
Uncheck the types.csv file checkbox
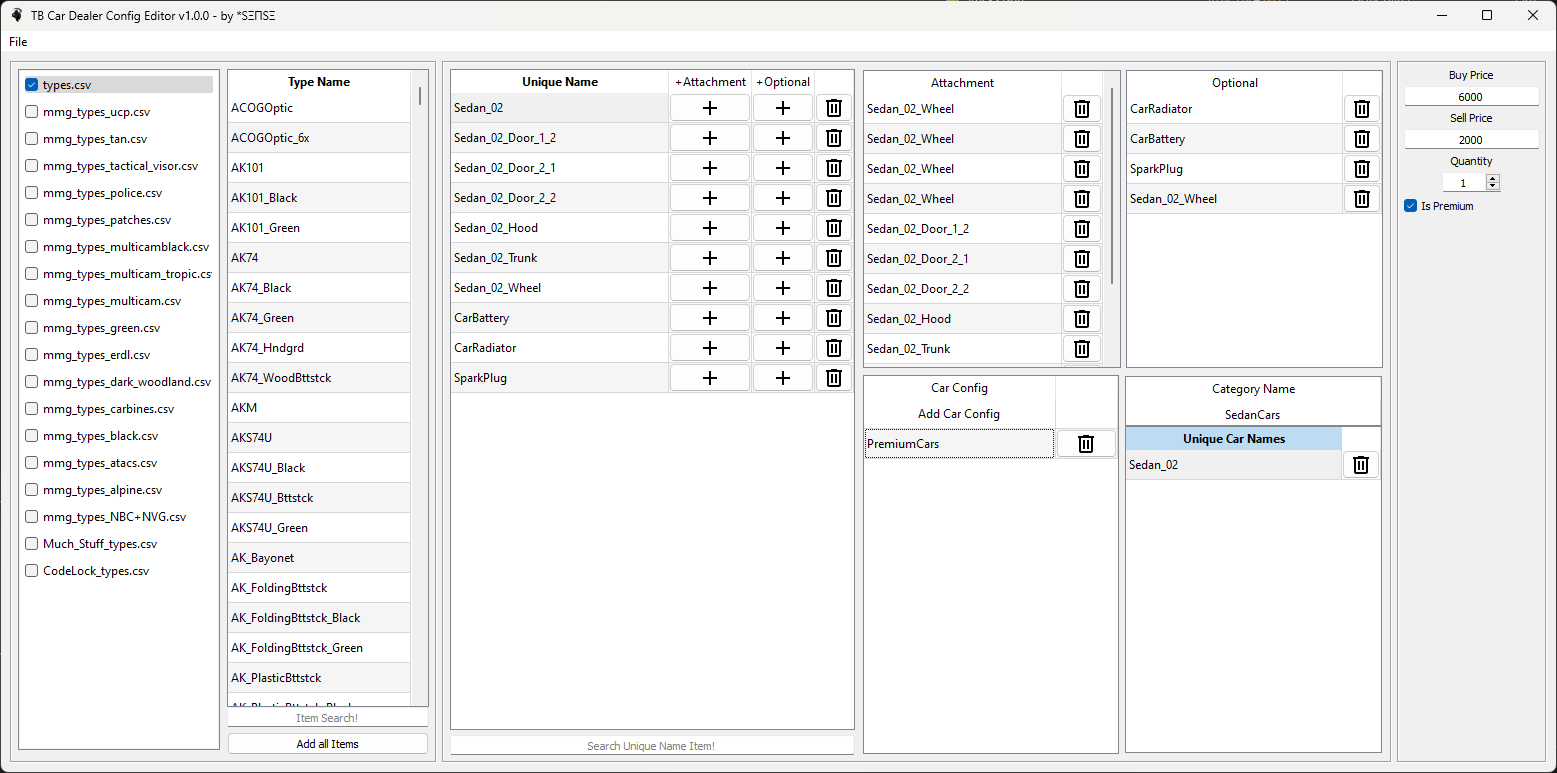(32, 85)
